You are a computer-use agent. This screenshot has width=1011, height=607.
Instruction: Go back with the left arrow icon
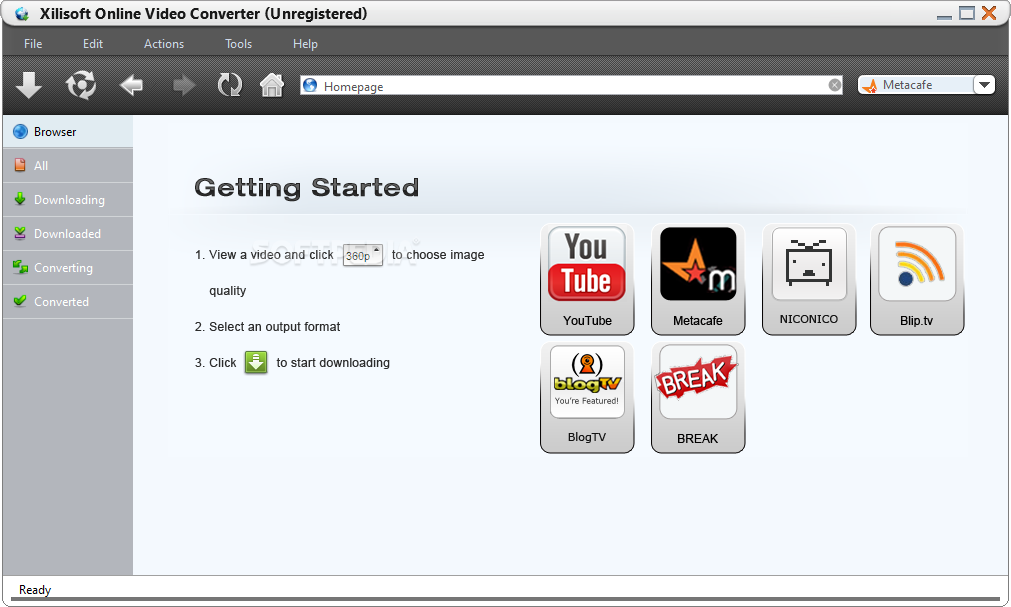tap(132, 85)
